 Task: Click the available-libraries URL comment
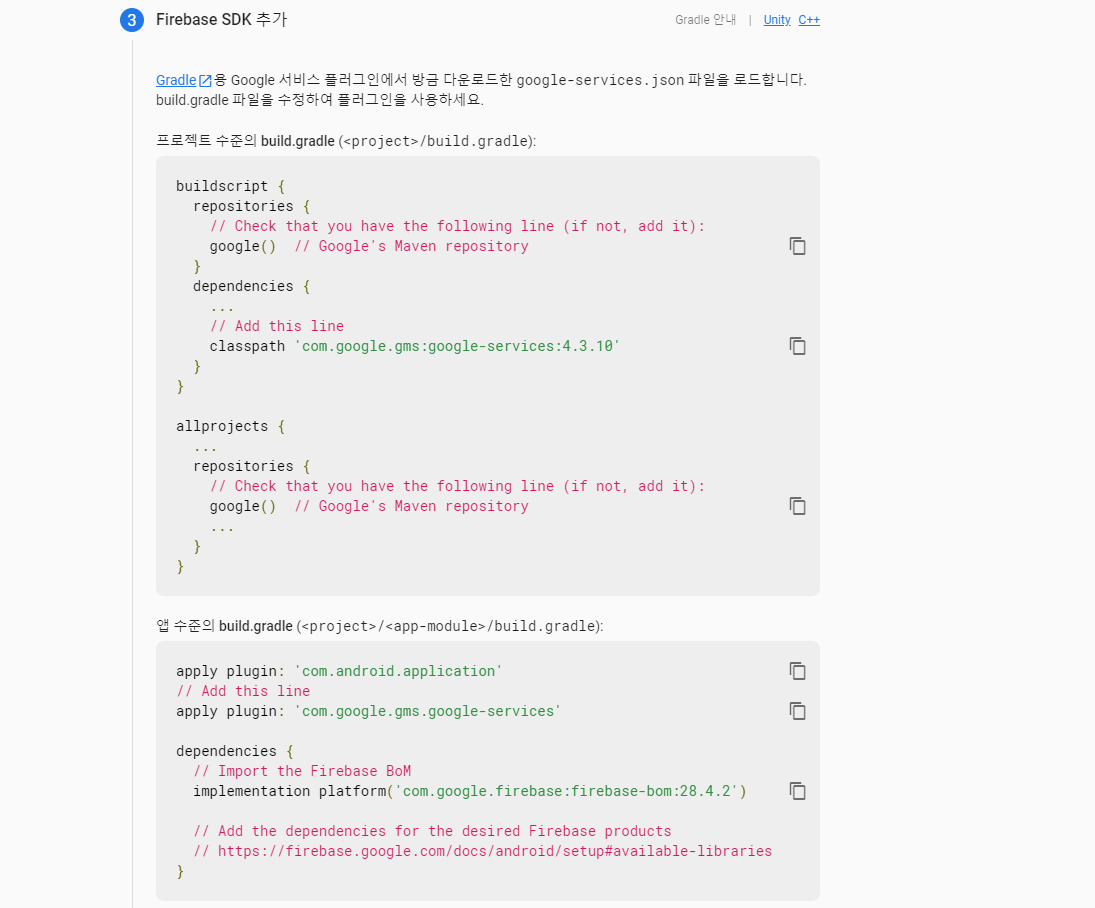point(483,851)
